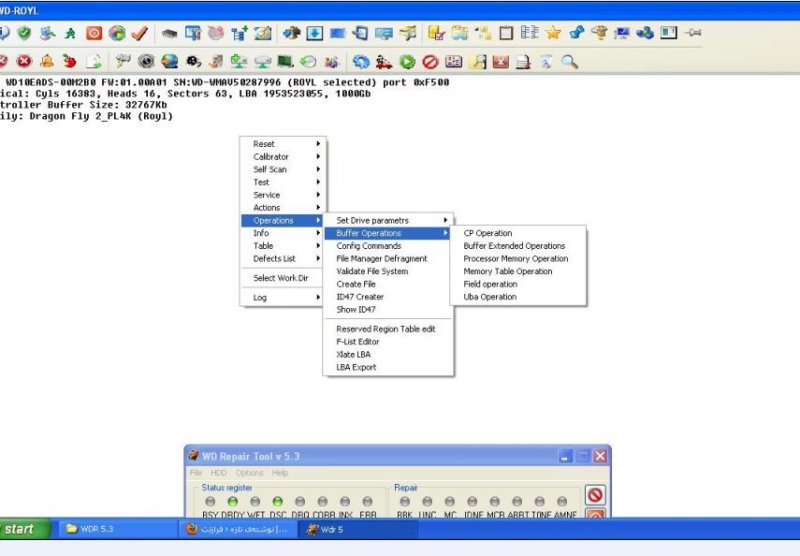Select Buffer Extended Operations
This screenshot has width=800, height=556.
click(x=518, y=246)
